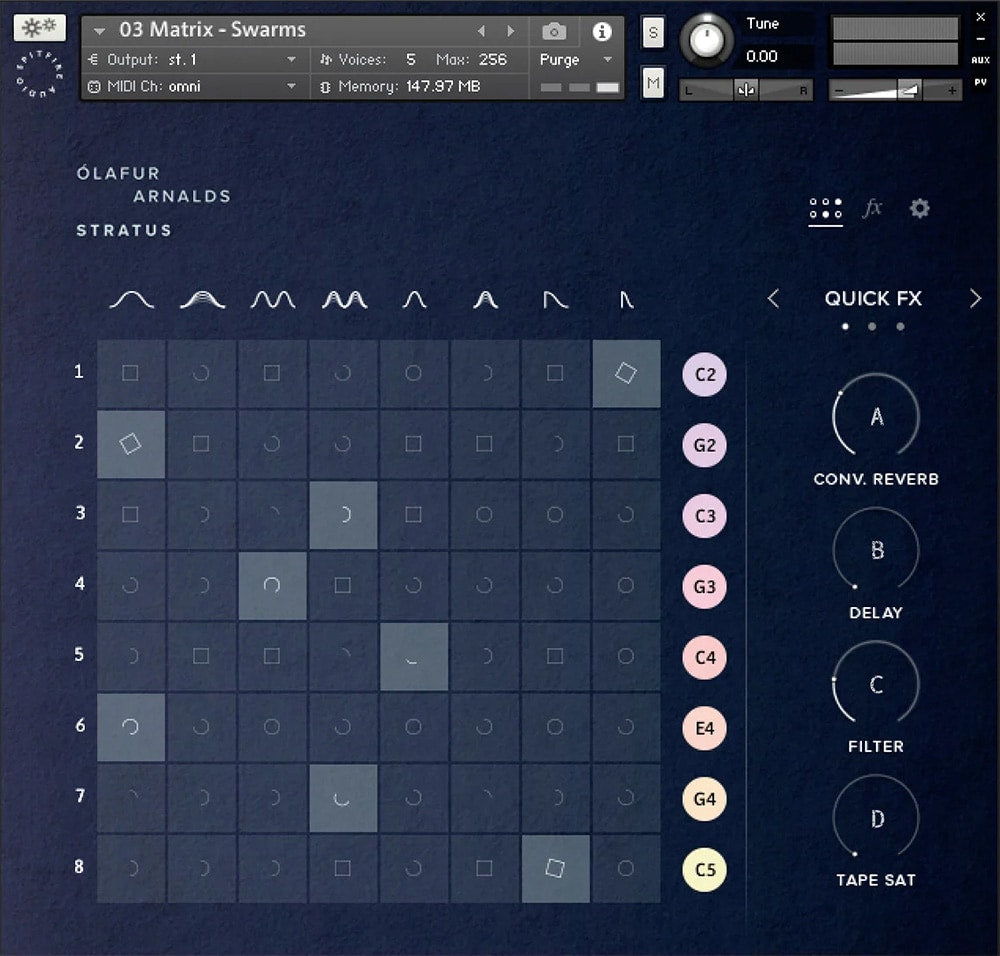Click the camera snapshot icon in the header

pos(555,31)
